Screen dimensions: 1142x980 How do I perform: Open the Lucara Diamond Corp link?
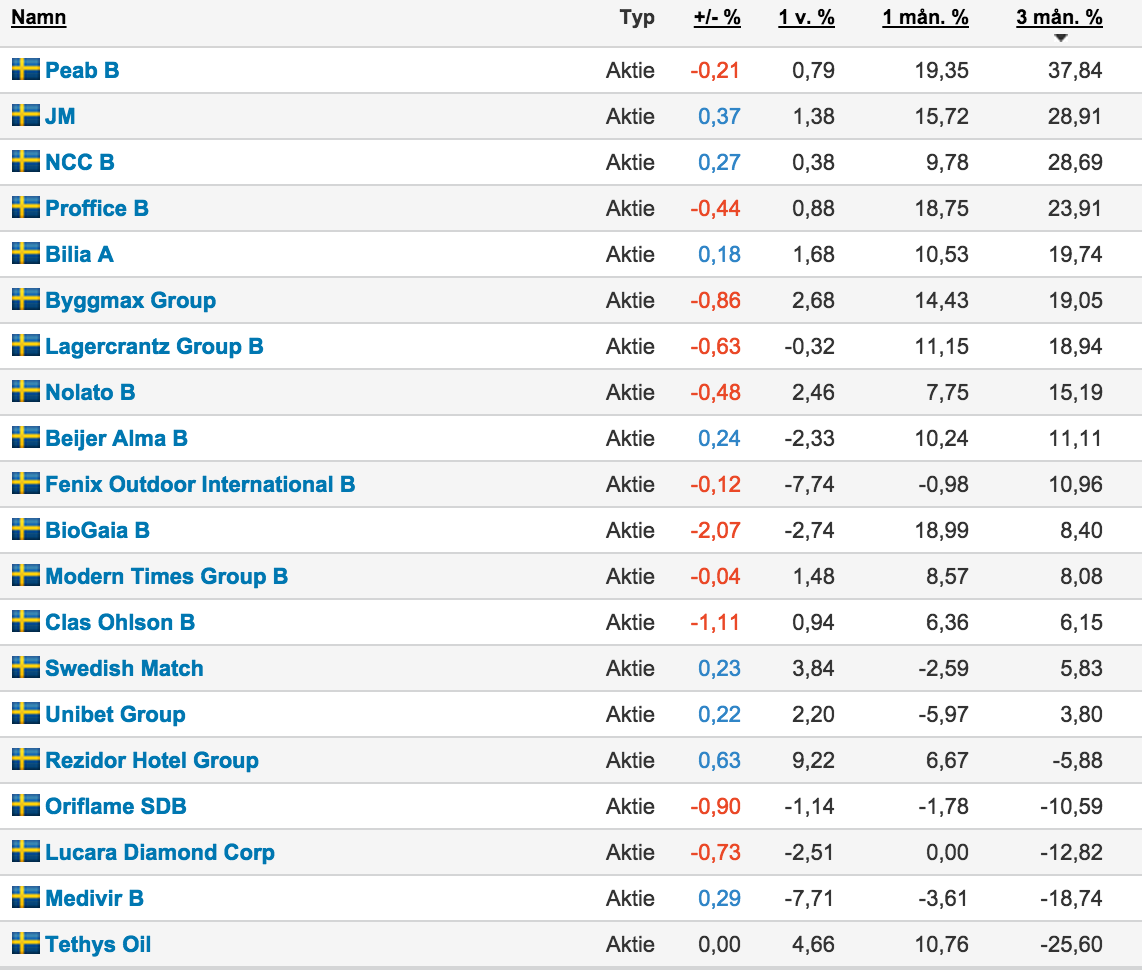click(x=160, y=852)
